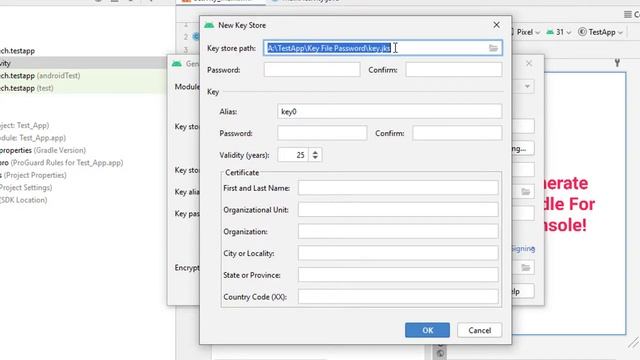The height and width of the screenshot is (360, 640).
Task: Click the City or Locality field
Action: 398,253
